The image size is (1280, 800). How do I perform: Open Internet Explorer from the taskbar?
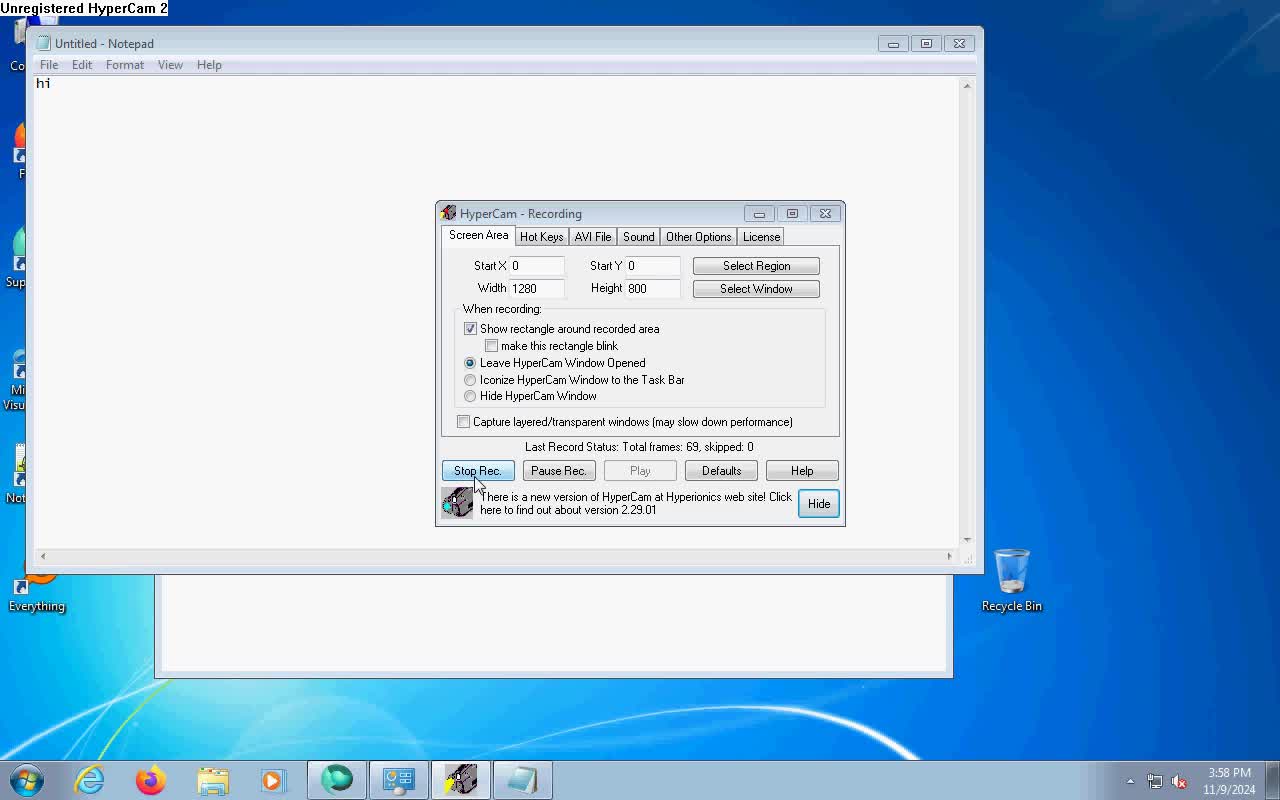coord(90,780)
